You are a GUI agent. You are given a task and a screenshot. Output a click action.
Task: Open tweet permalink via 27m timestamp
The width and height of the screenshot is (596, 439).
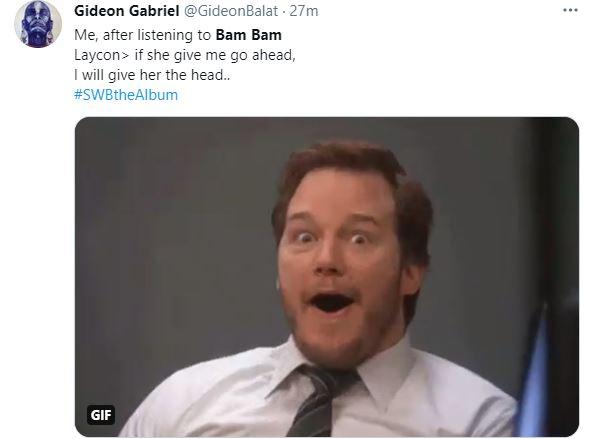point(304,11)
